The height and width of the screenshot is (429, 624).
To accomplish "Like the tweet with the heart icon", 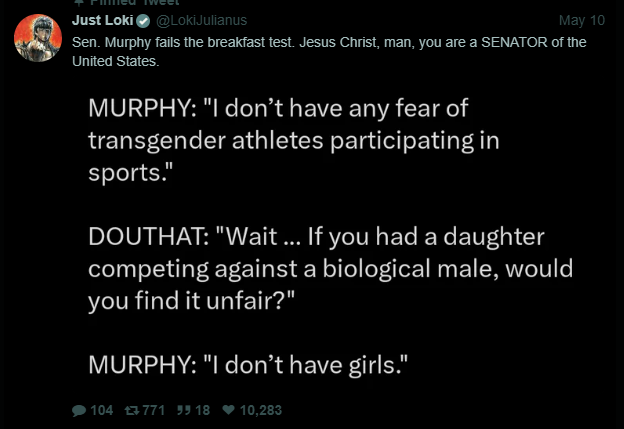I will (228, 410).
